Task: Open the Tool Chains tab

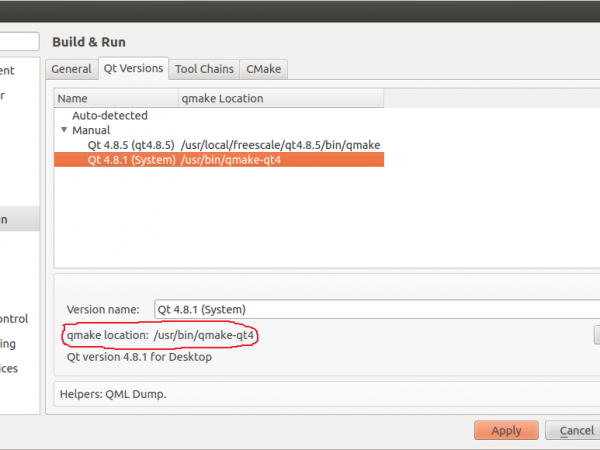Action: [204, 69]
